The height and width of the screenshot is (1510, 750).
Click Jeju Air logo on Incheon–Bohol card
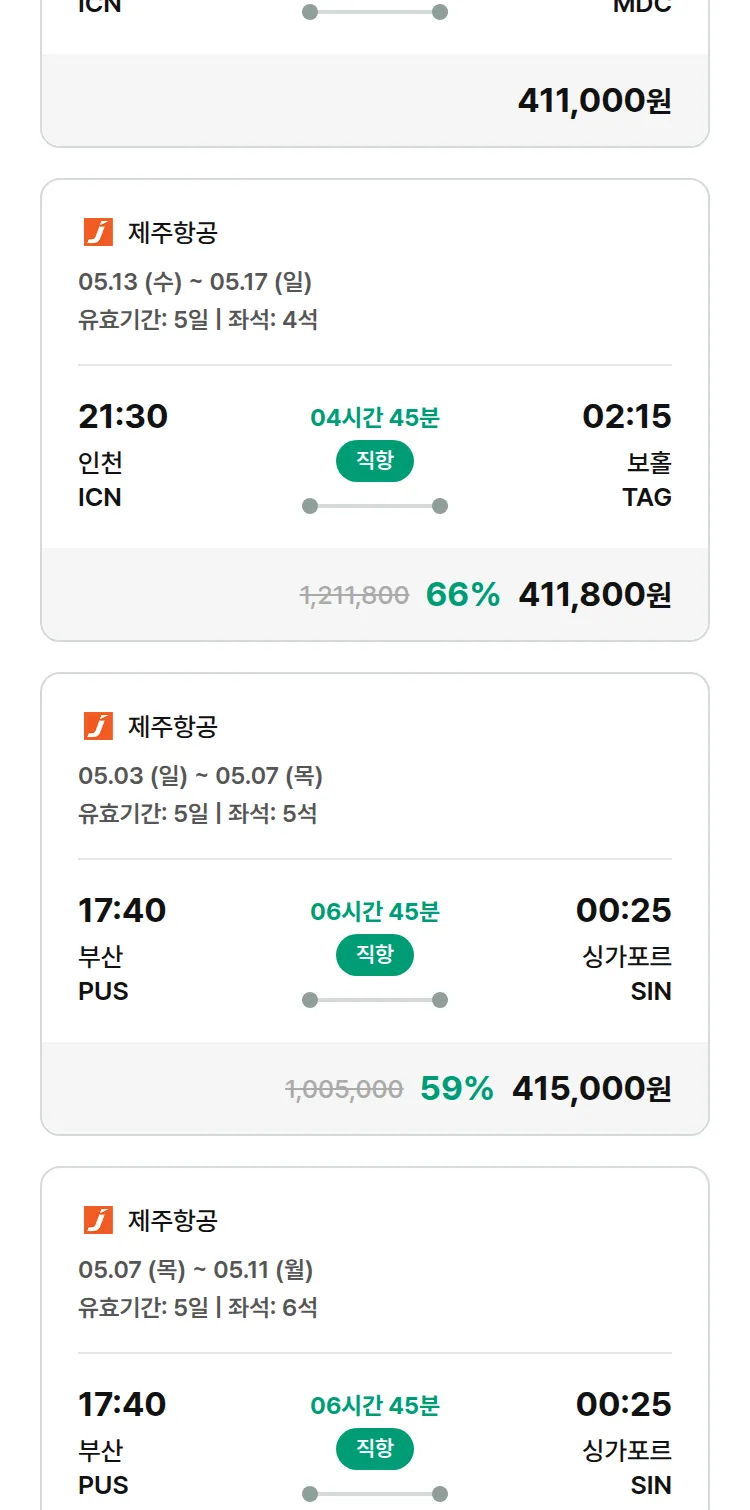click(x=98, y=233)
